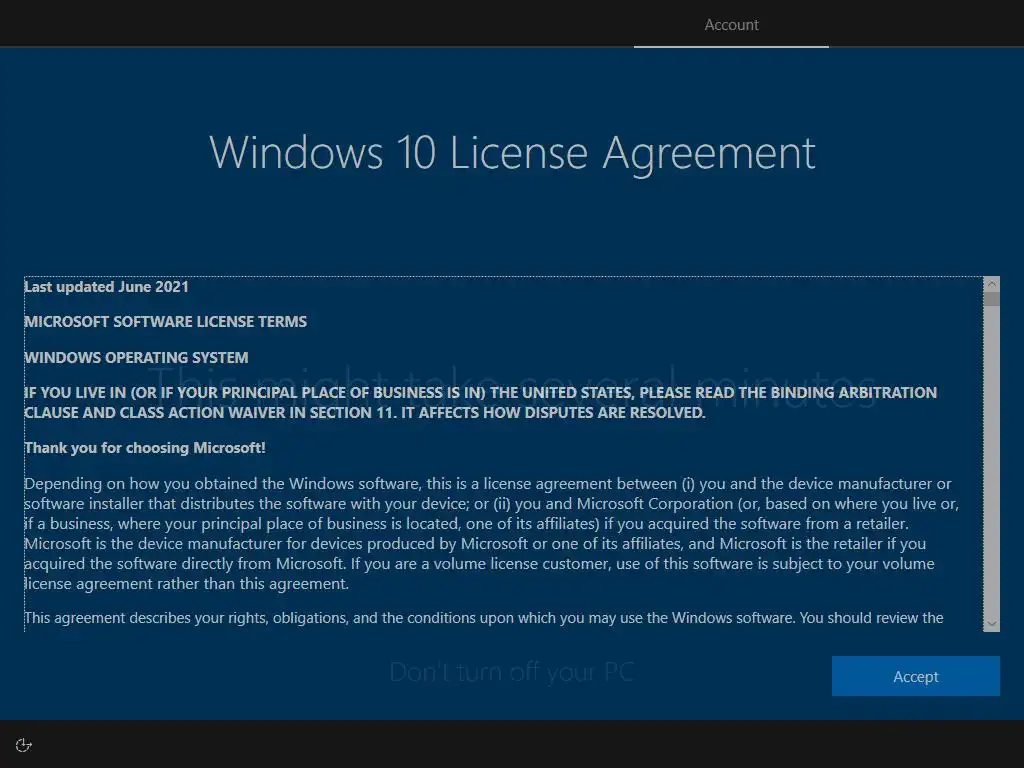
Task: Click the binding arbitration clause notice
Action: click(x=481, y=402)
